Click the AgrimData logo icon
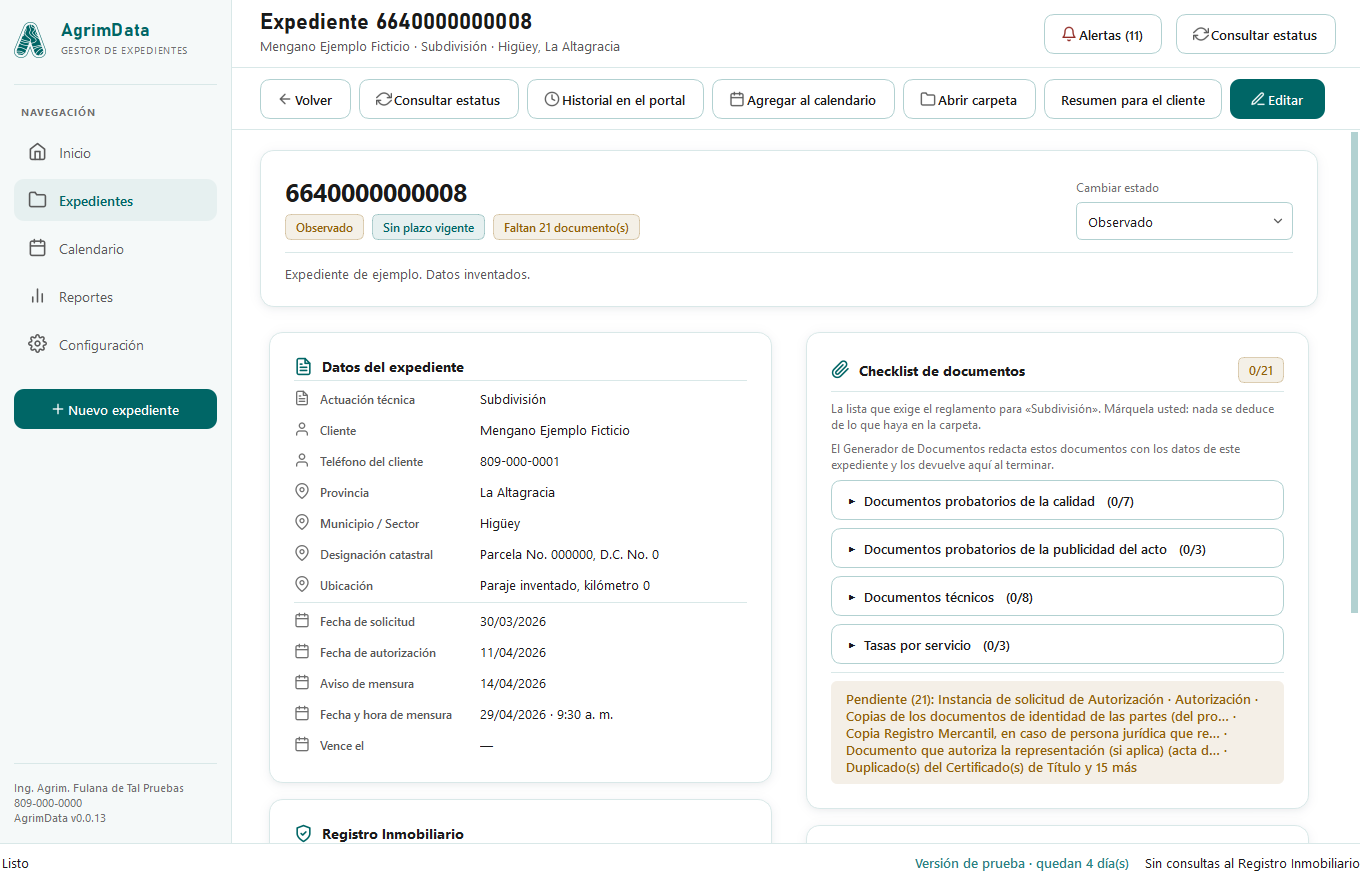Image resolution: width=1360 pixels, height=880 pixels. [x=30, y=40]
